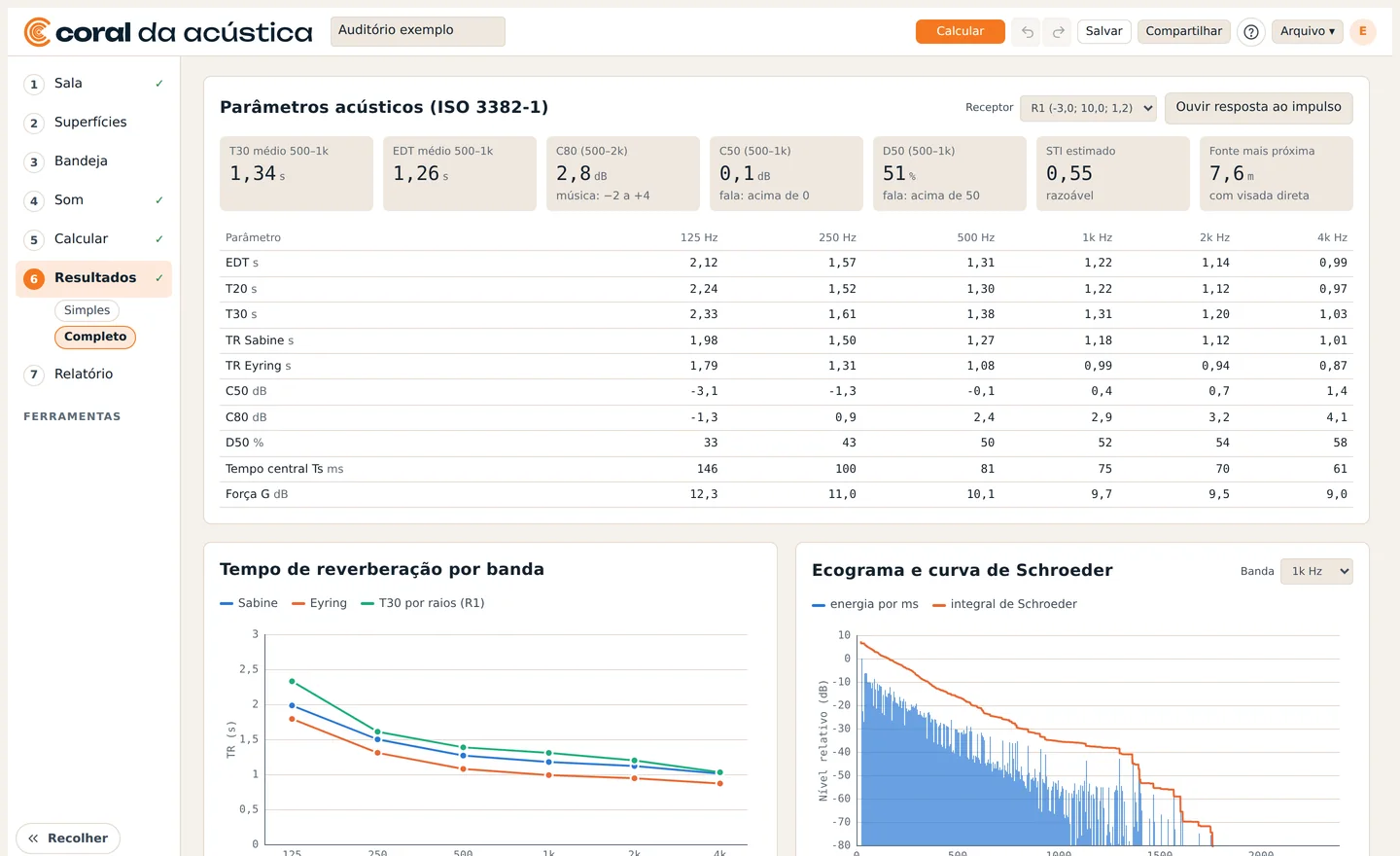This screenshot has height=856, width=1400.
Task: Edit the Auditório exemplo project name field
Action: [x=418, y=31]
